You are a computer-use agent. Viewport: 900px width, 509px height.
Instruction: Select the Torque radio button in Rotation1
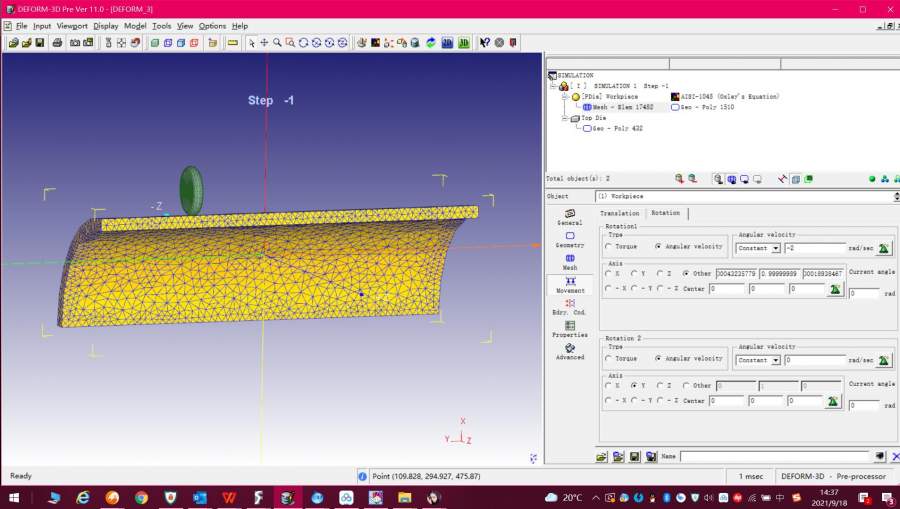tap(609, 246)
